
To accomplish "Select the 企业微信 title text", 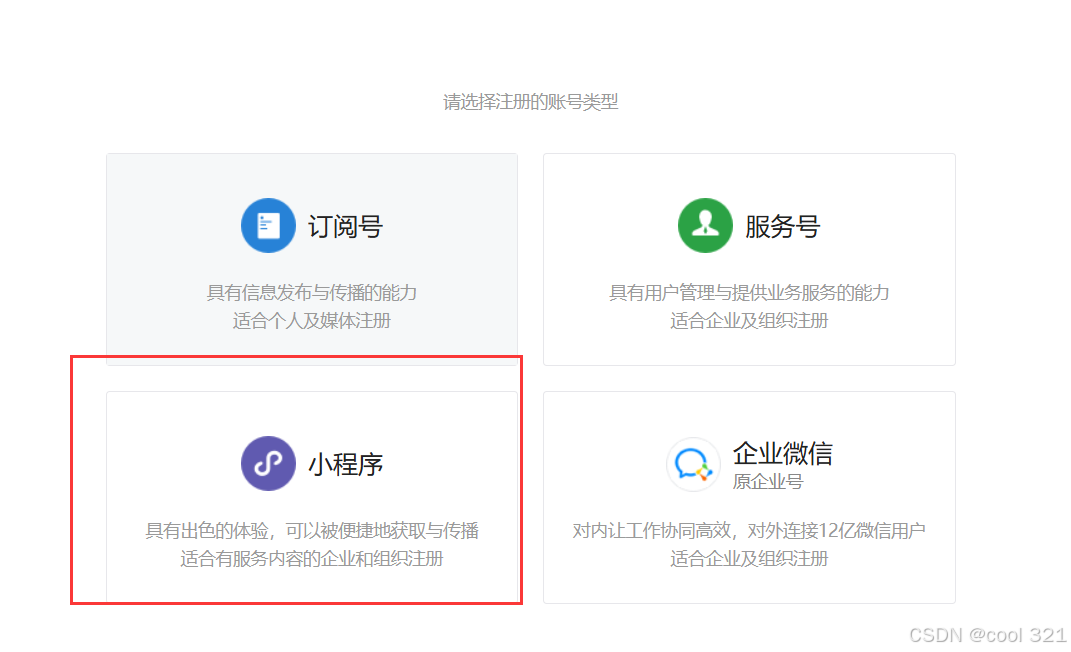I will pos(783,453).
